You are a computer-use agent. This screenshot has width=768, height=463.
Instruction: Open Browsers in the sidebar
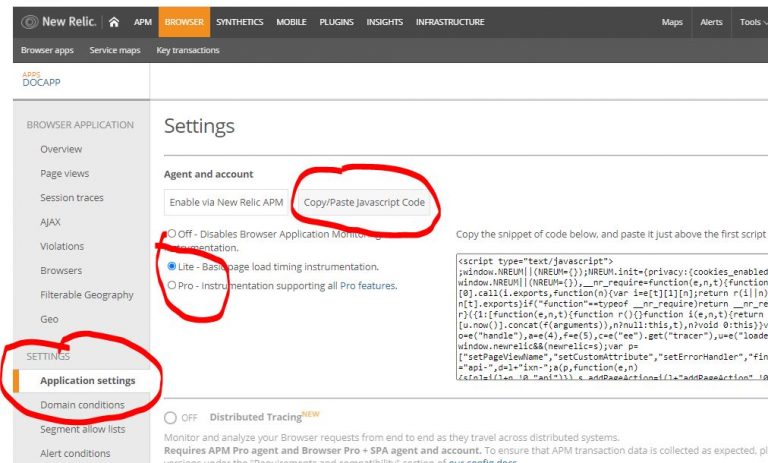point(61,270)
